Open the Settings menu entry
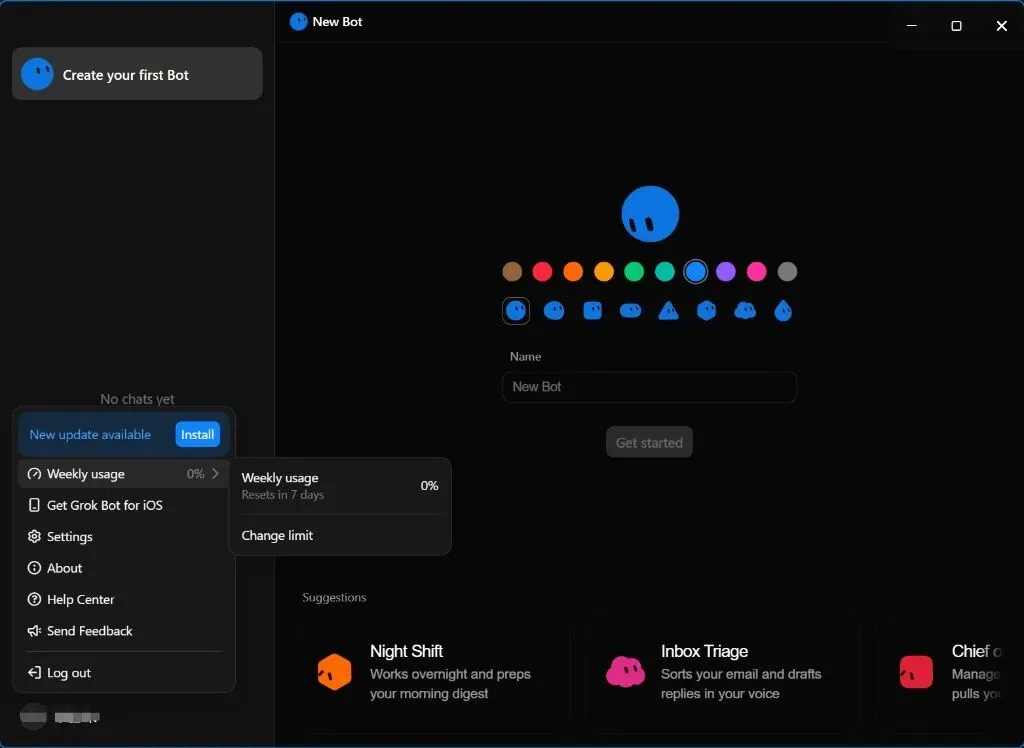Viewport: 1024px width, 748px height. 123,536
